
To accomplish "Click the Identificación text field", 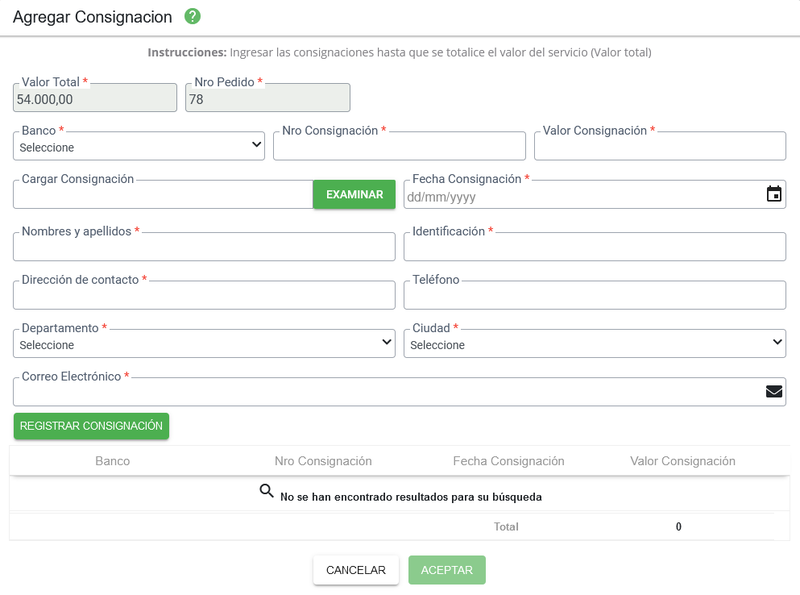I will (x=594, y=247).
